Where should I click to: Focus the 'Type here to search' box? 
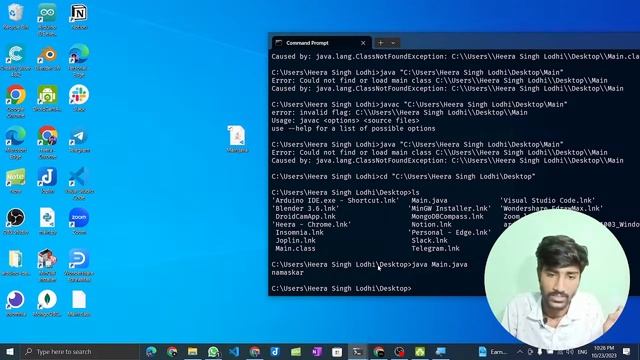point(80,351)
